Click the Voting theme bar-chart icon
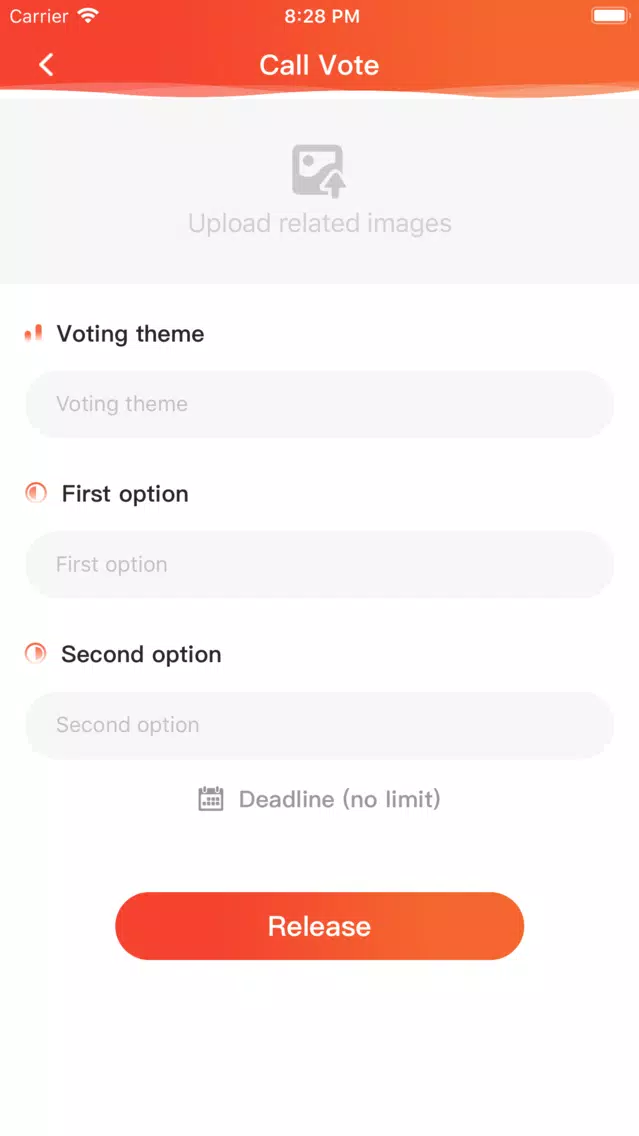Viewport: 639px width, 1136px height. click(33, 333)
